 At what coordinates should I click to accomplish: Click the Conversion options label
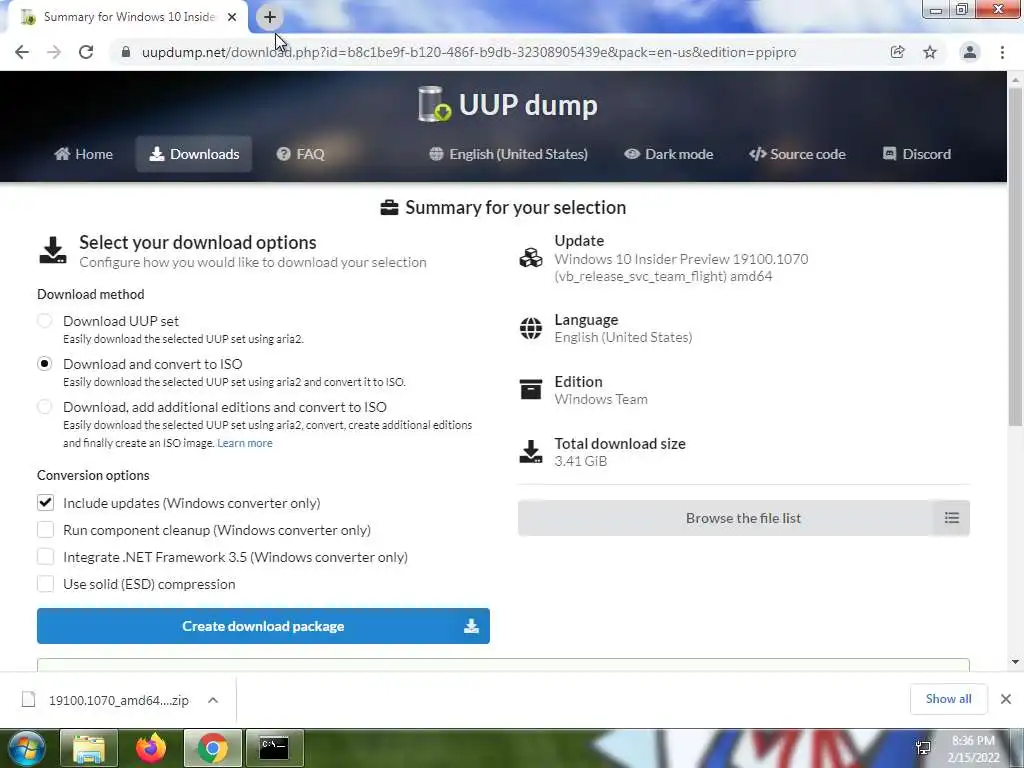pyautogui.click(x=93, y=475)
